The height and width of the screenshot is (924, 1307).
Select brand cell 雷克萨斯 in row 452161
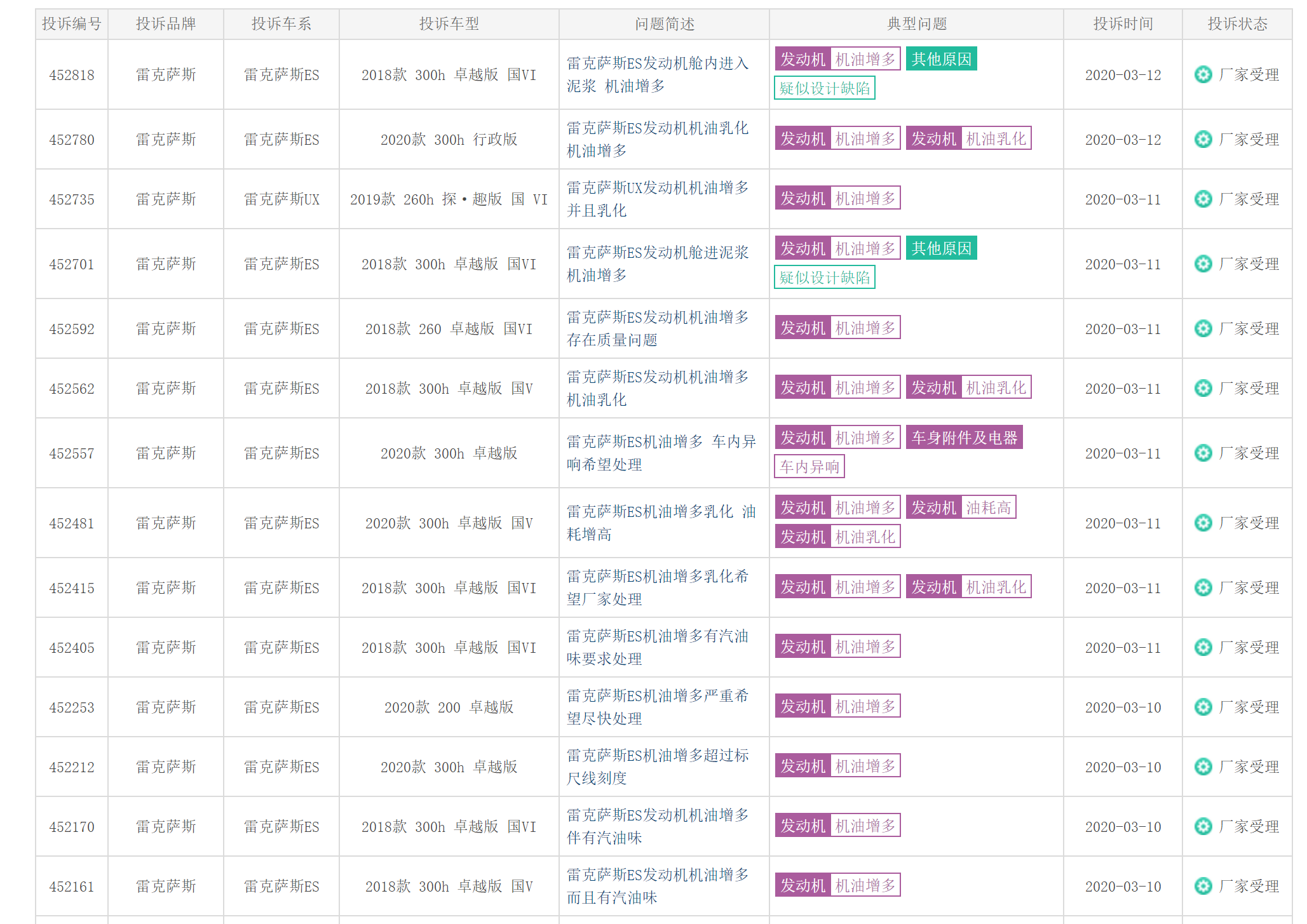pos(166,887)
